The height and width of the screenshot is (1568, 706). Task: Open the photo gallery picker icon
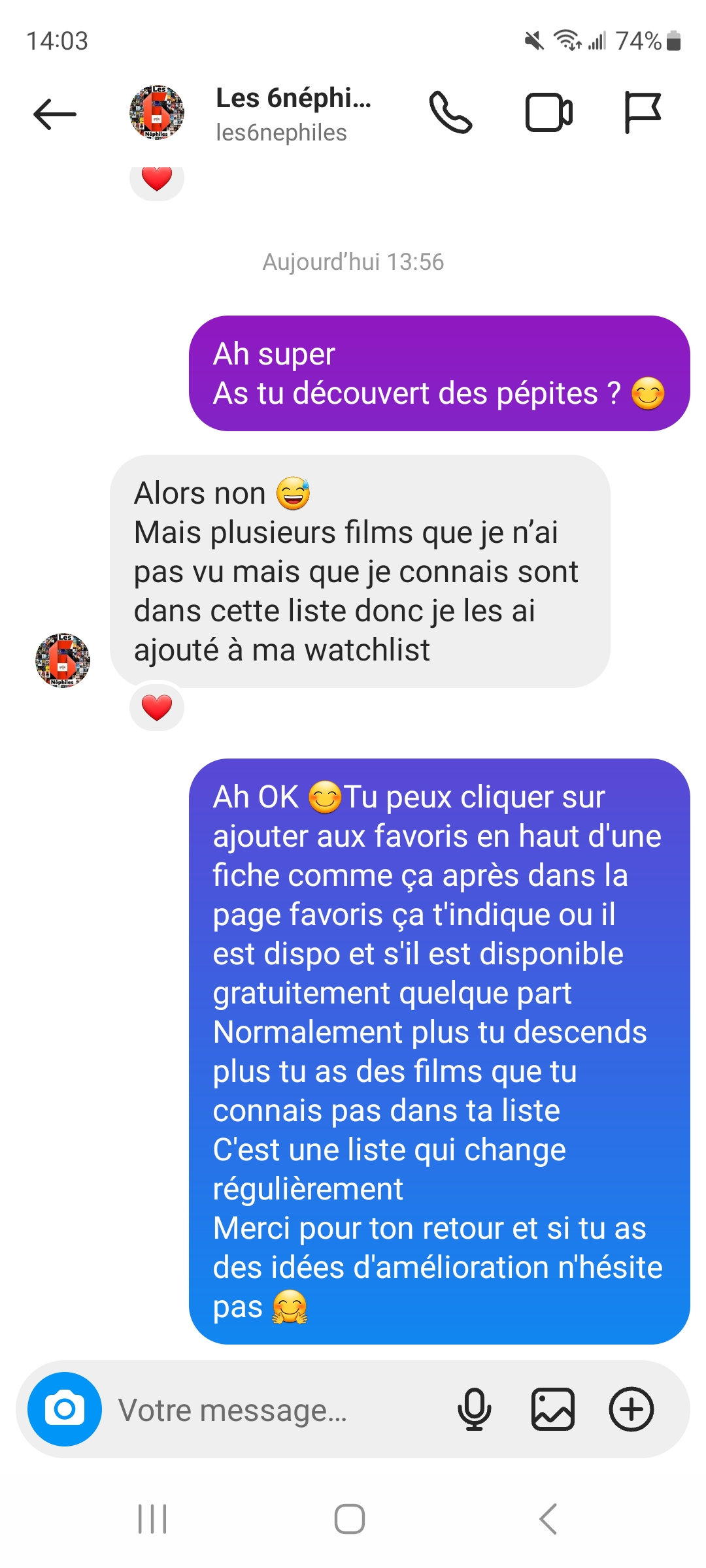tap(553, 1409)
